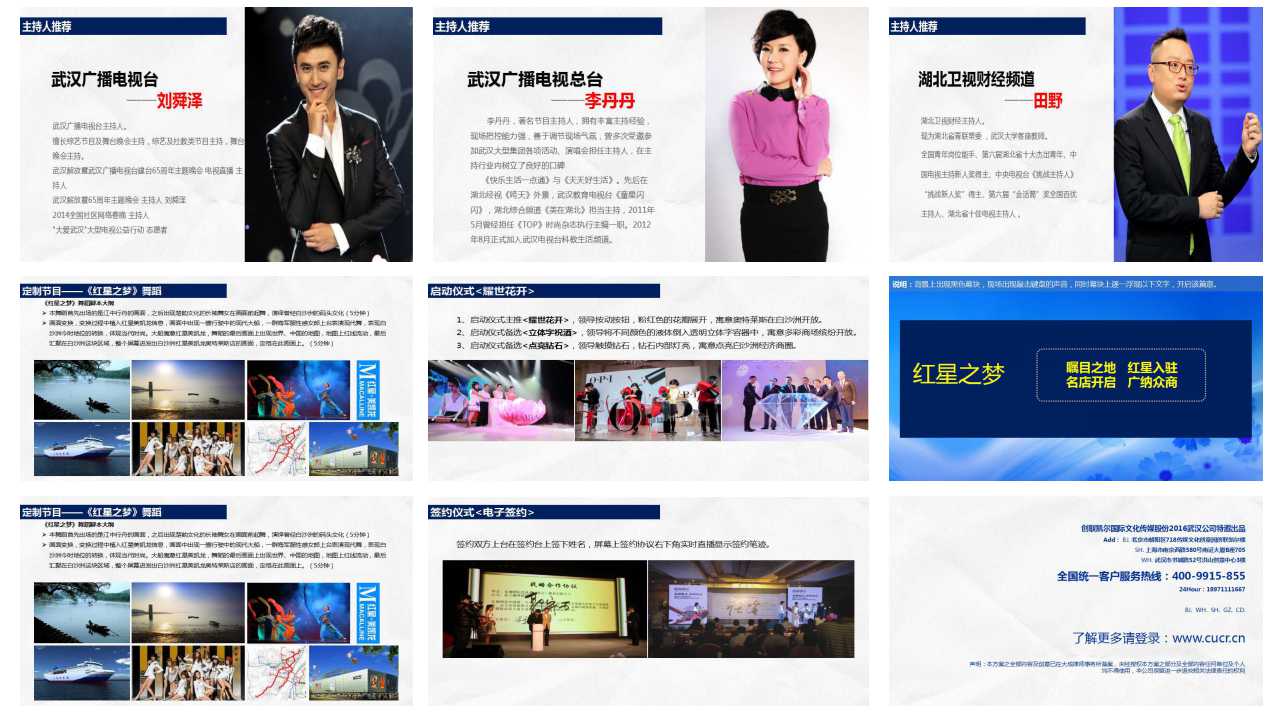The height and width of the screenshot is (720, 1280).
Task: Click the photo of the man in the black tuxedo
Action: [328, 134]
